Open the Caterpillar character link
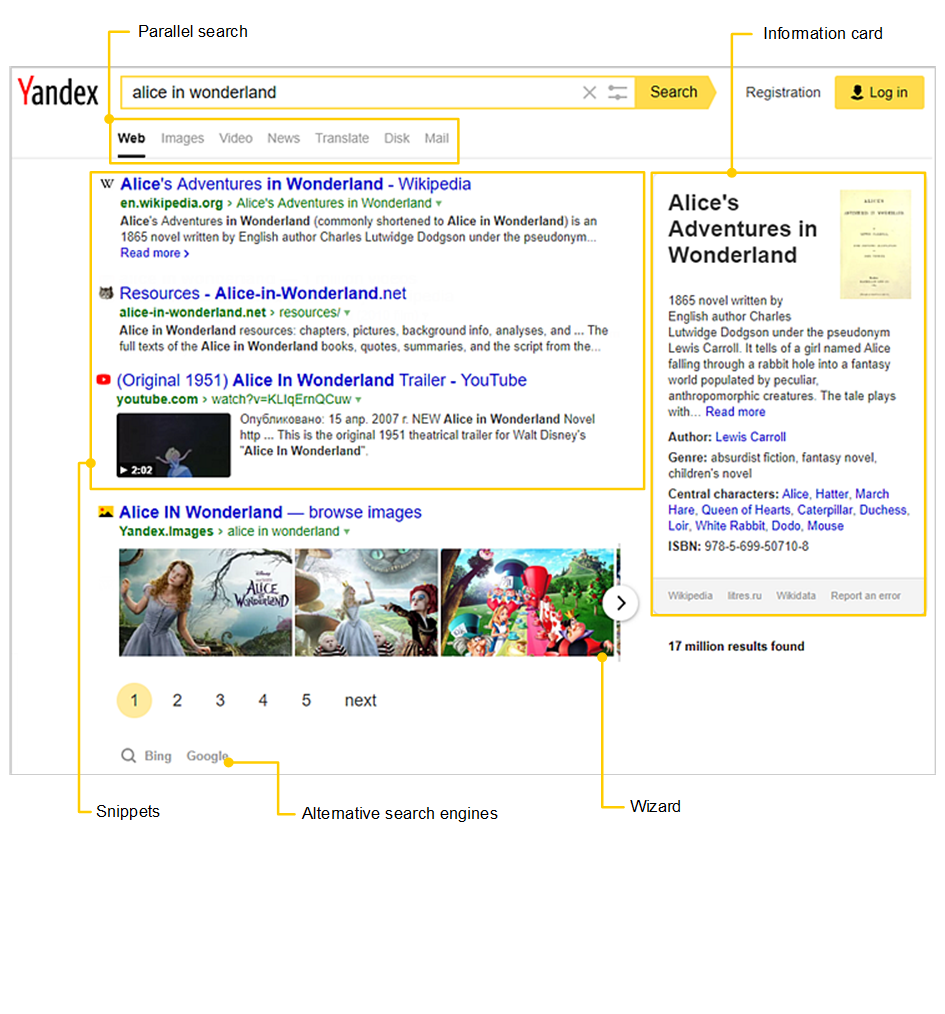This screenshot has height=1014, width=945. click(x=825, y=510)
